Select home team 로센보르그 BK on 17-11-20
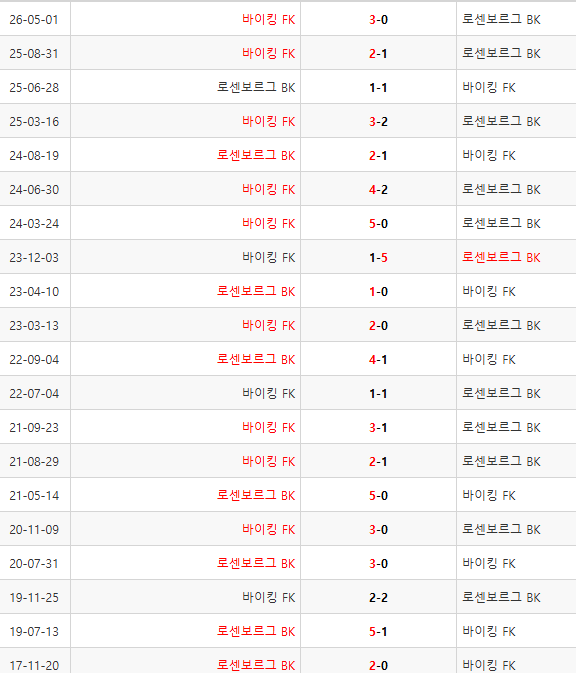The height and width of the screenshot is (673, 576). pos(256,665)
